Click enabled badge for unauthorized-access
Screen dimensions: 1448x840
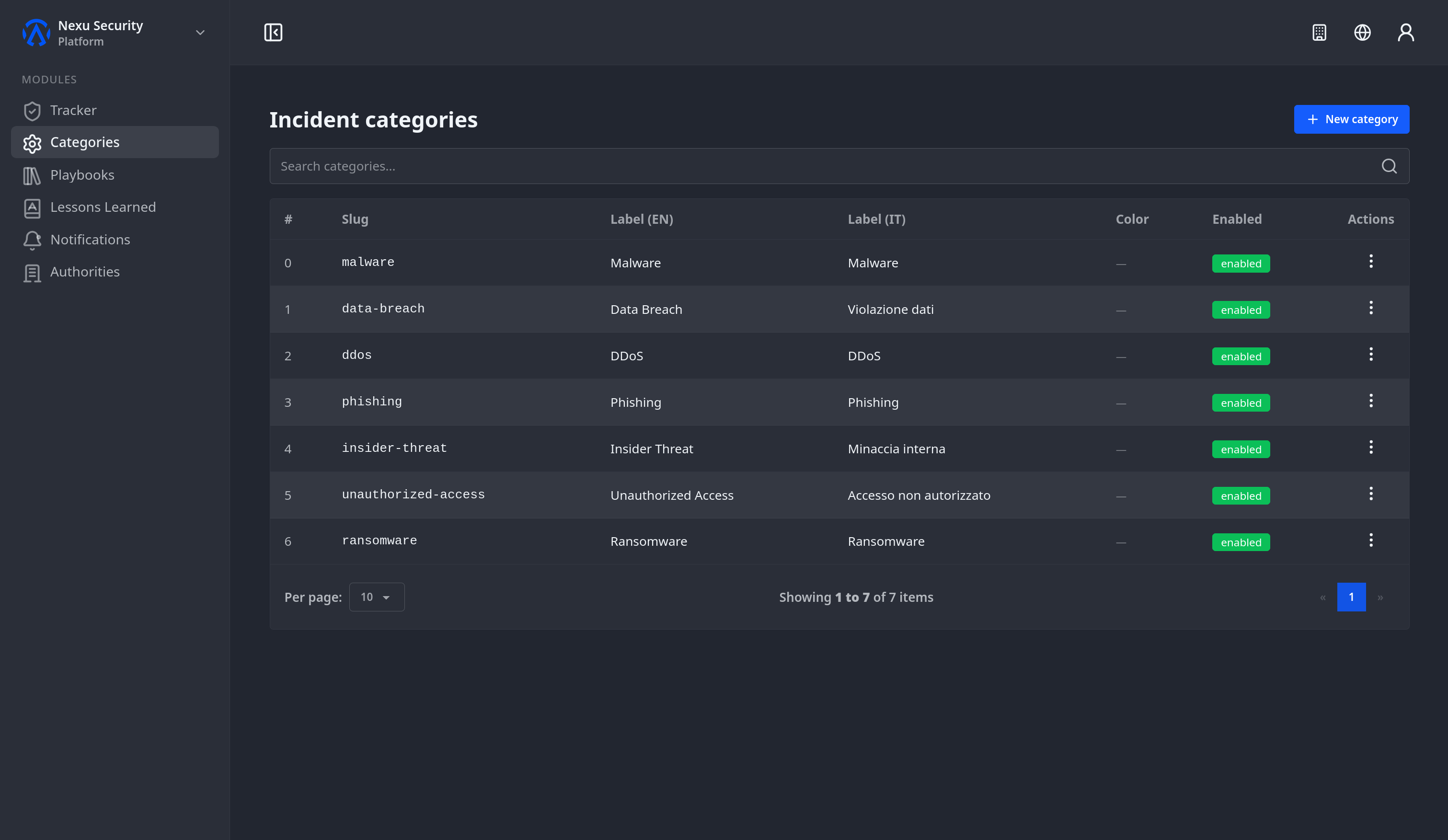[x=1241, y=496]
